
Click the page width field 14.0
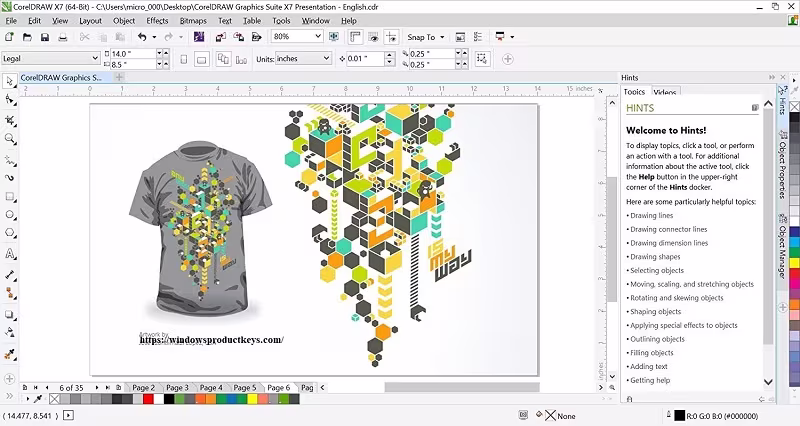click(132, 54)
